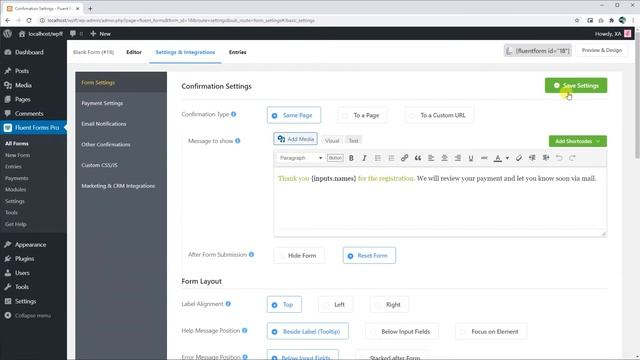Viewport: 640px width, 360px height.
Task: Open Form Settings in the side panel
Action: (121, 82)
